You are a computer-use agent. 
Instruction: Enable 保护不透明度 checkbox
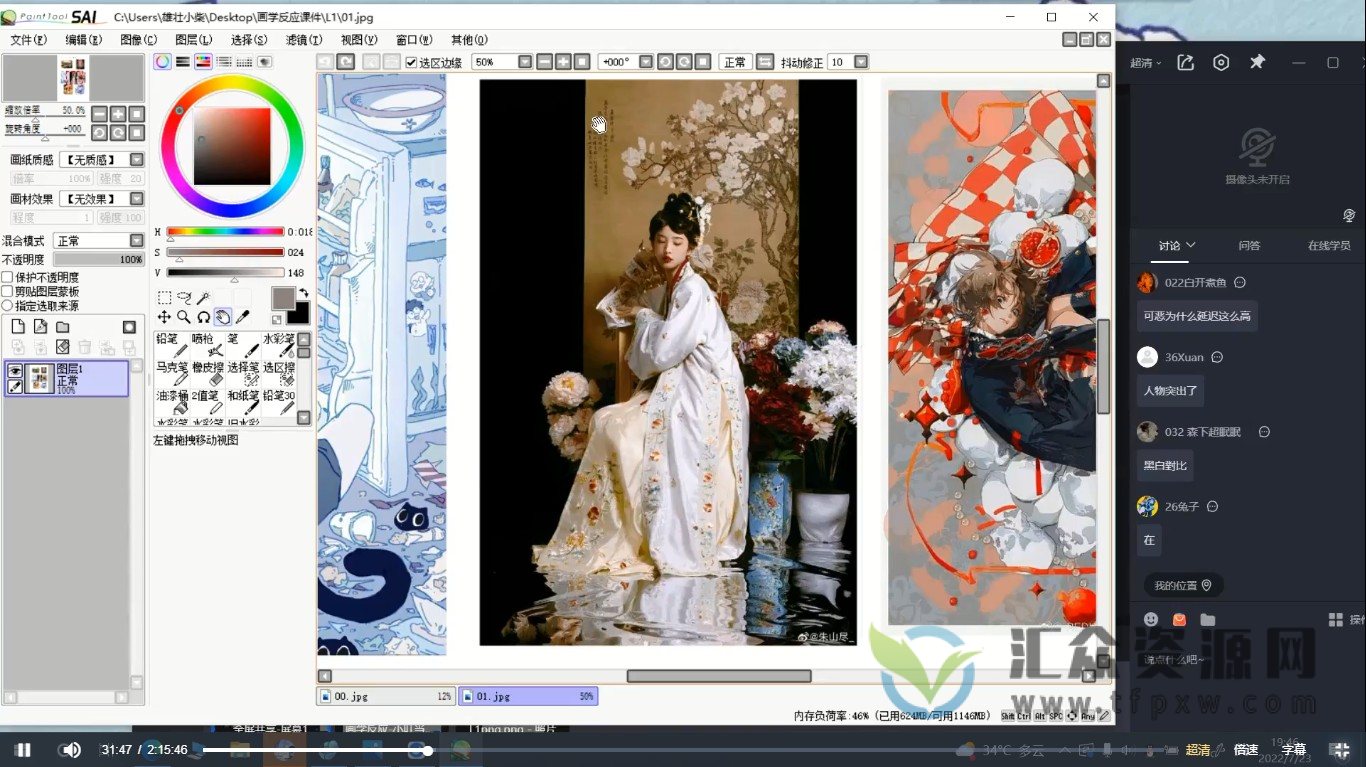pos(8,277)
